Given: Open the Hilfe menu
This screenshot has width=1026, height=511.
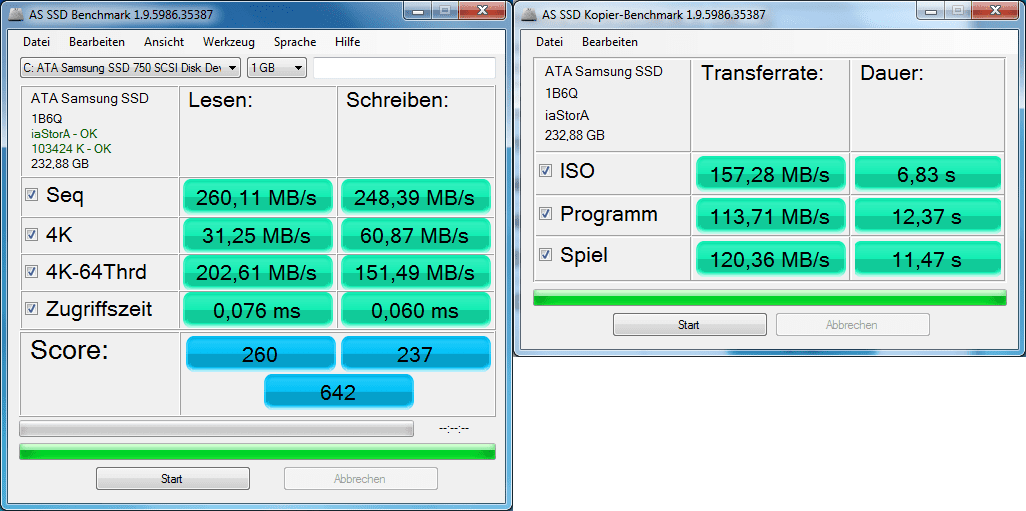Looking at the screenshot, I should pos(347,42).
